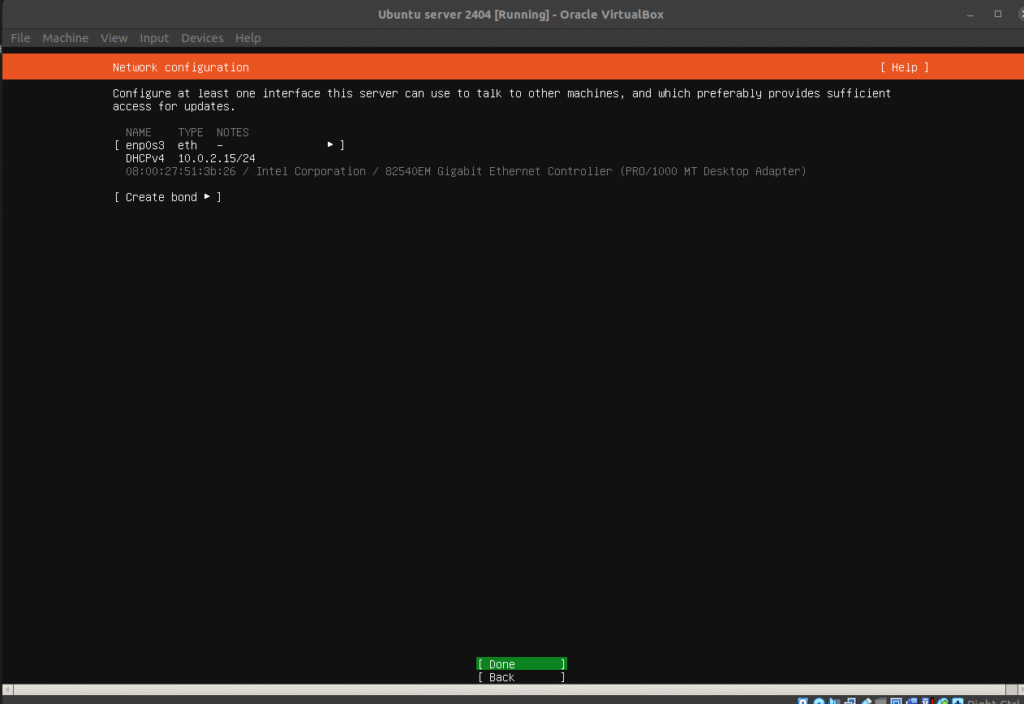Screen dimensions: 1024x704
Task: Go Back to the previous installer step
Action: tap(521, 677)
